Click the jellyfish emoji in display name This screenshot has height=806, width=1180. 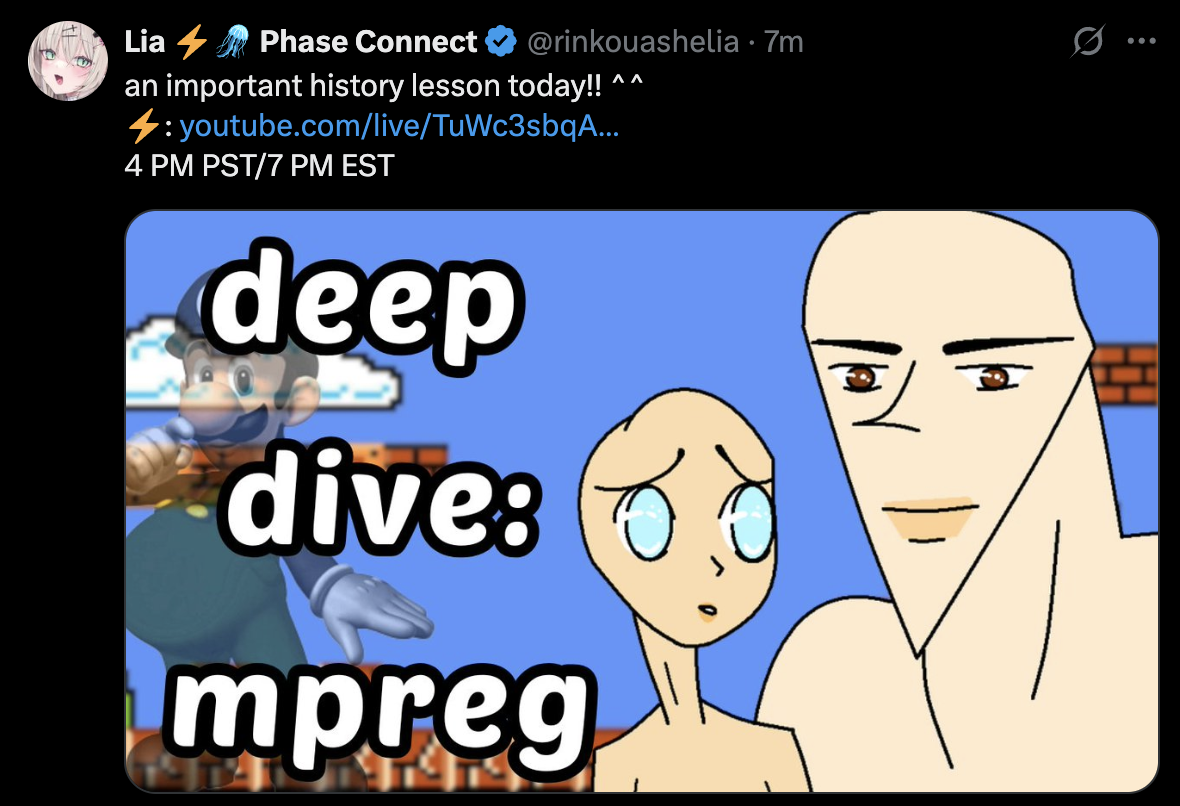point(233,41)
